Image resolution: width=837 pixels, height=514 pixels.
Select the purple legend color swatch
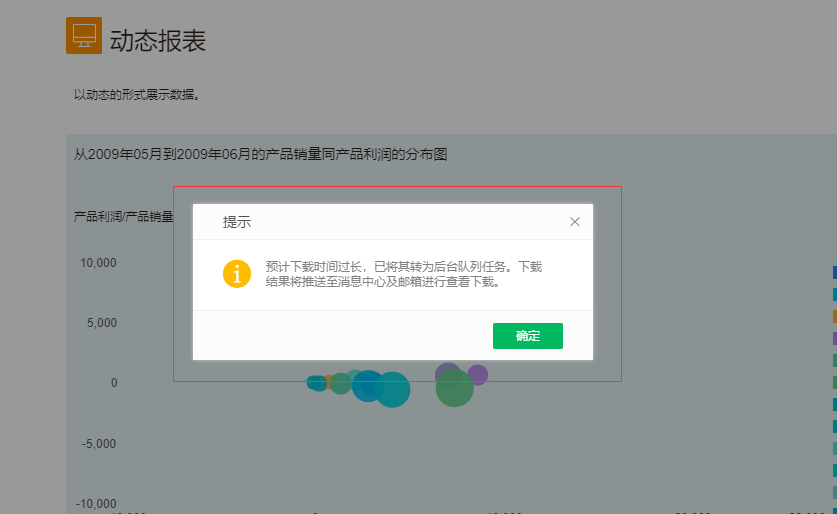pyautogui.click(x=834, y=338)
